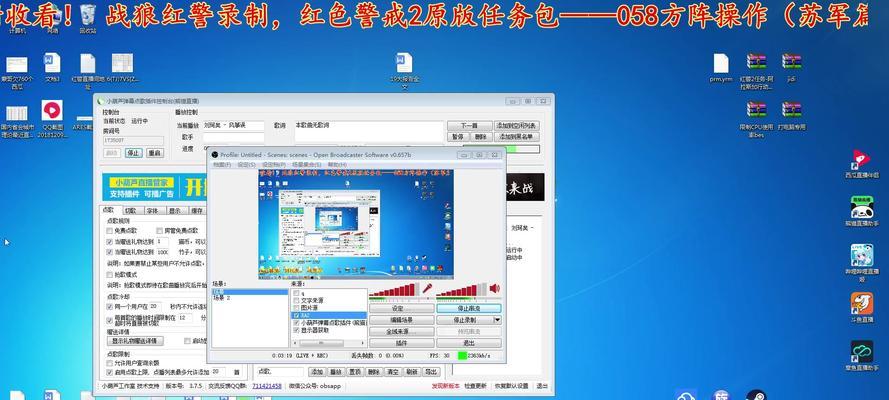The image size is (889, 400).
Task: Open the 19大报告全文 Word document
Action: (404, 71)
